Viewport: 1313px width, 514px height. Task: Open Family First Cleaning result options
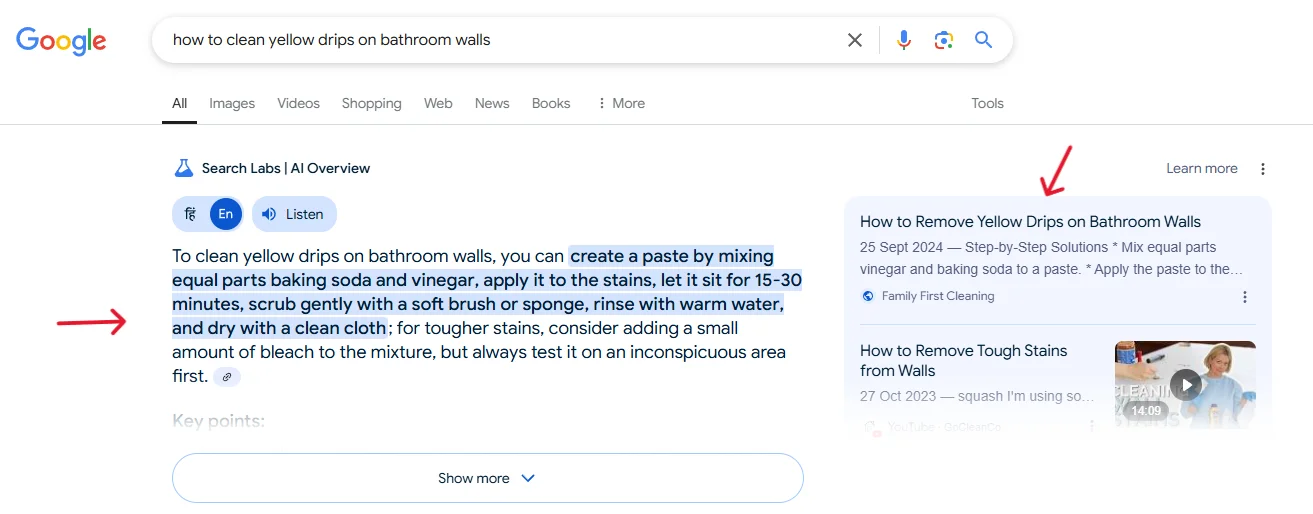[1245, 297]
